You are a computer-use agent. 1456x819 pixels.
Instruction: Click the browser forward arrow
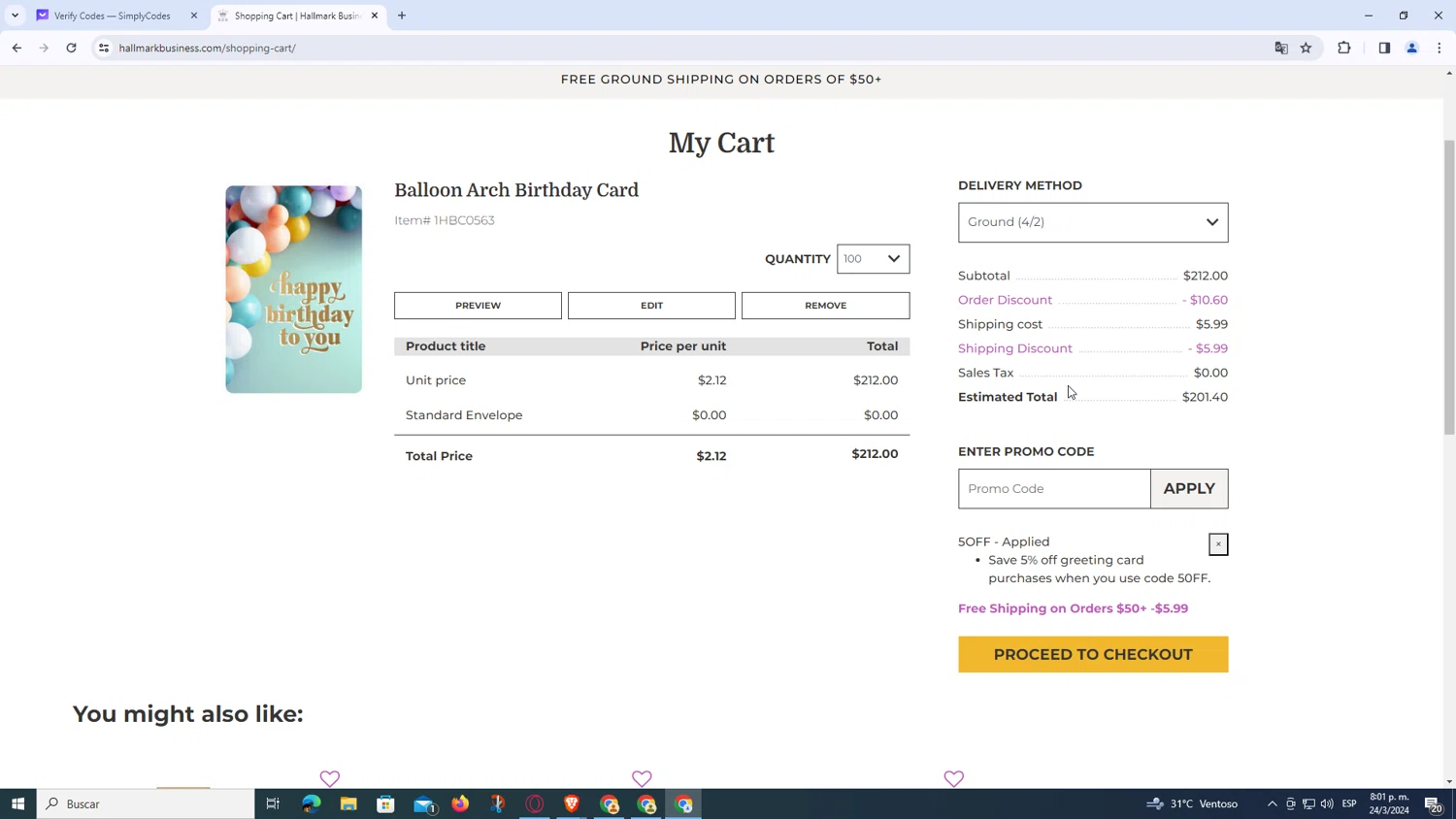pyautogui.click(x=44, y=48)
